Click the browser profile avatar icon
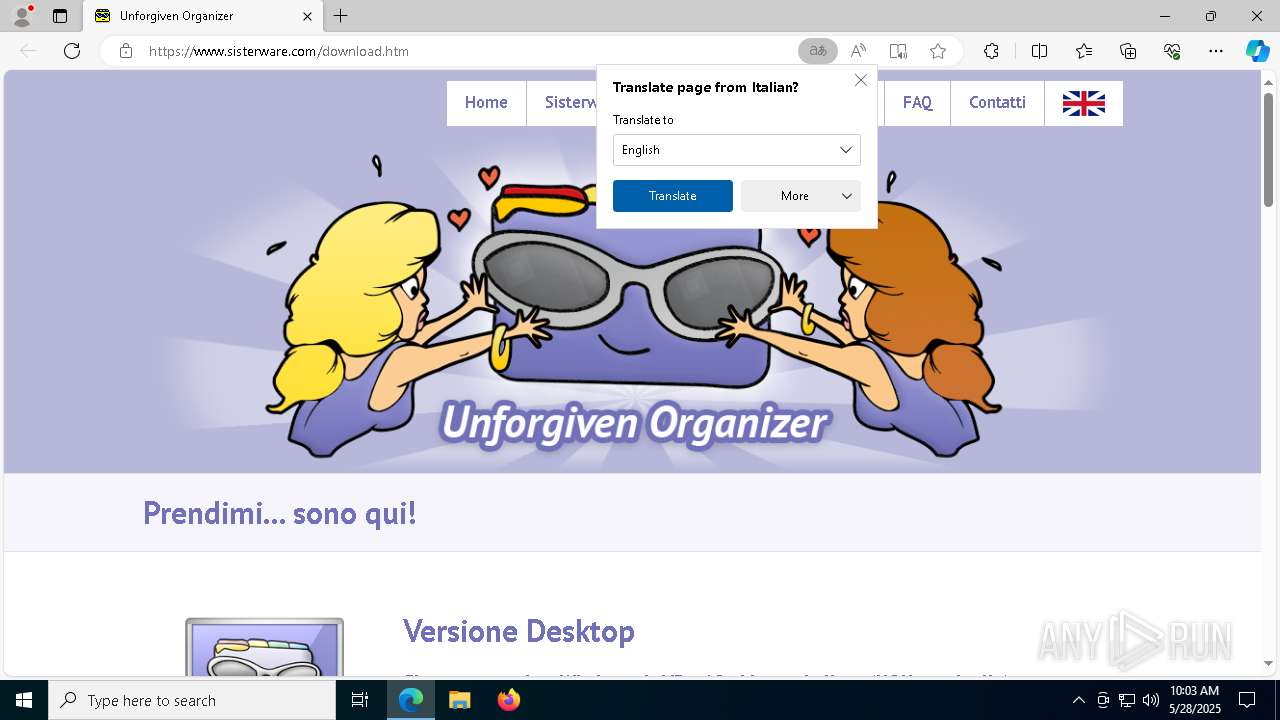The width and height of the screenshot is (1280, 720). 22,16
